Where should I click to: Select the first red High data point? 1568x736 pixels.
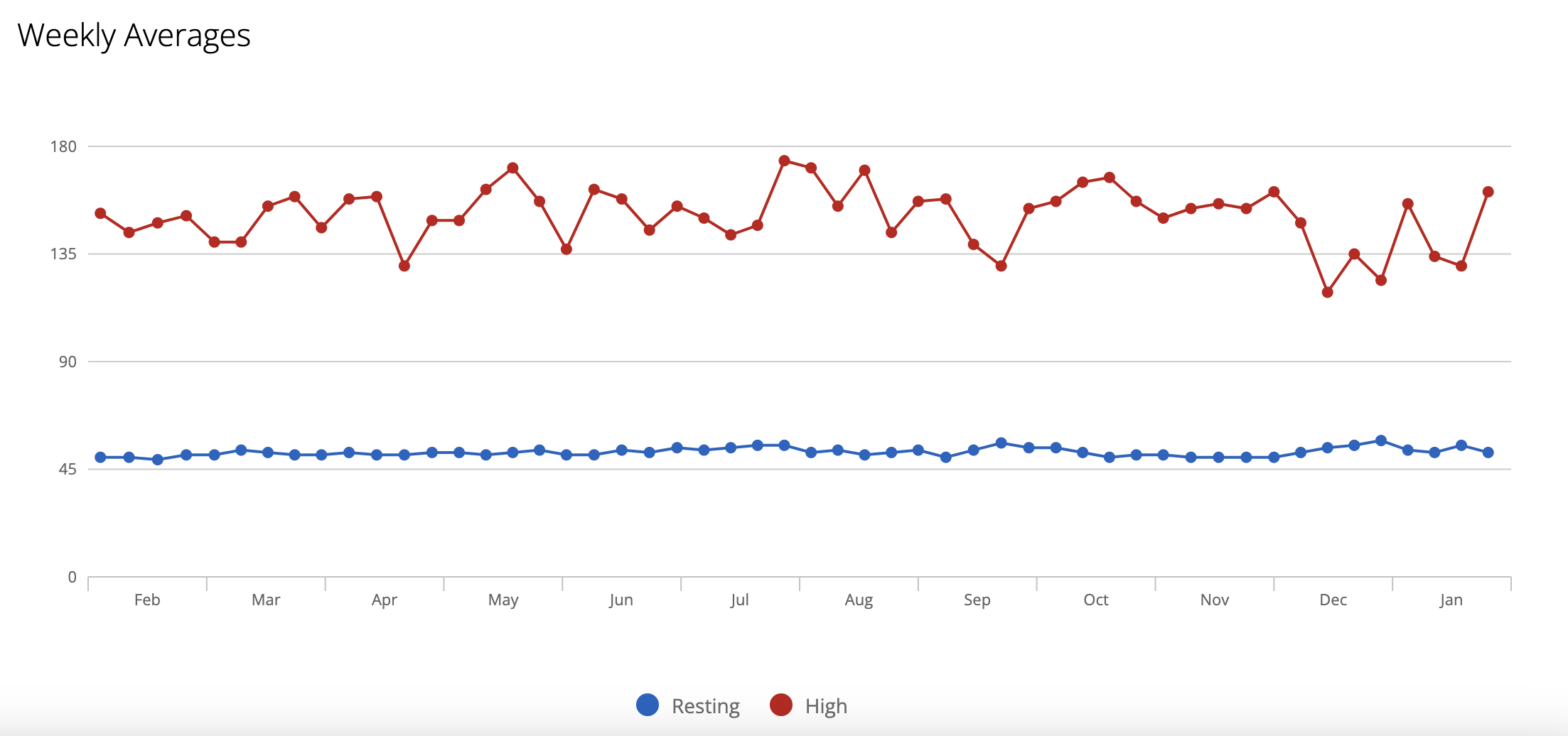click(x=101, y=214)
